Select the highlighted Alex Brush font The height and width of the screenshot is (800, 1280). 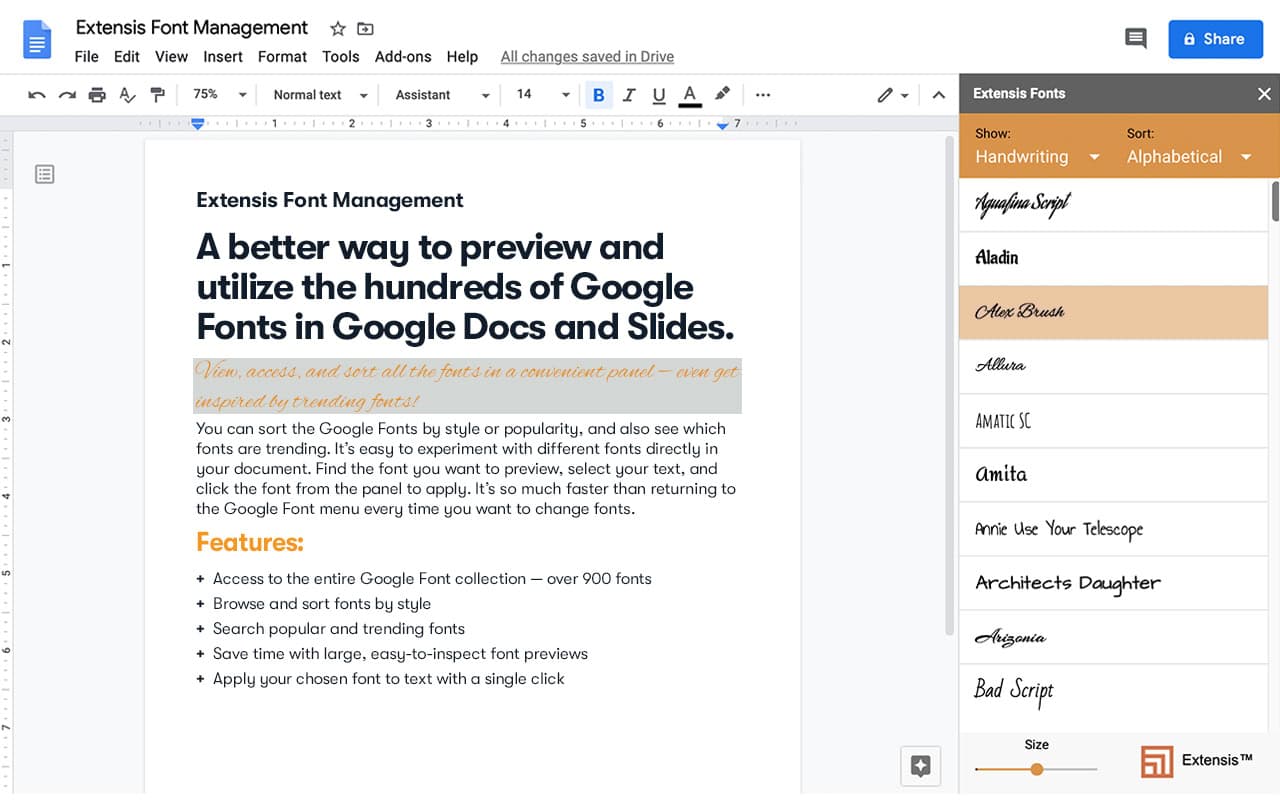click(1113, 312)
